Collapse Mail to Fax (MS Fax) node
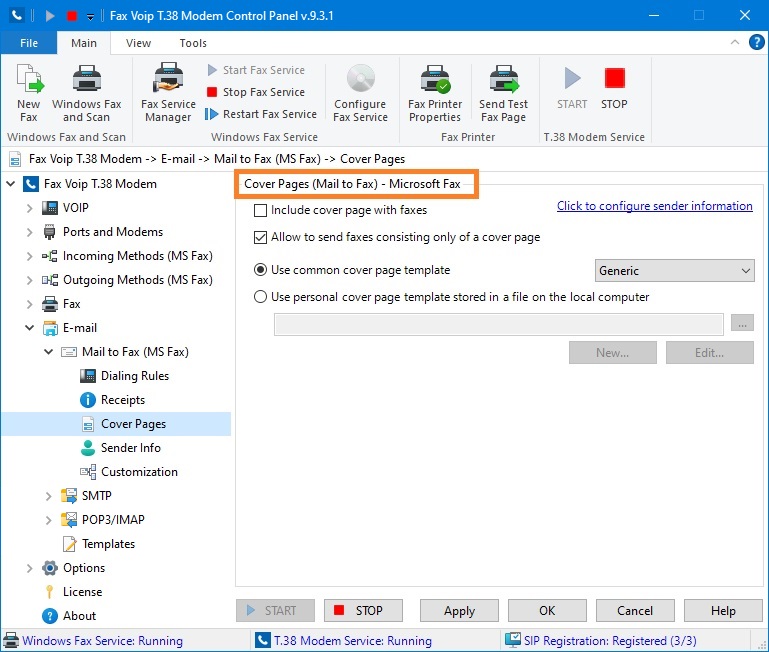This screenshot has height=652, width=769. (48, 352)
